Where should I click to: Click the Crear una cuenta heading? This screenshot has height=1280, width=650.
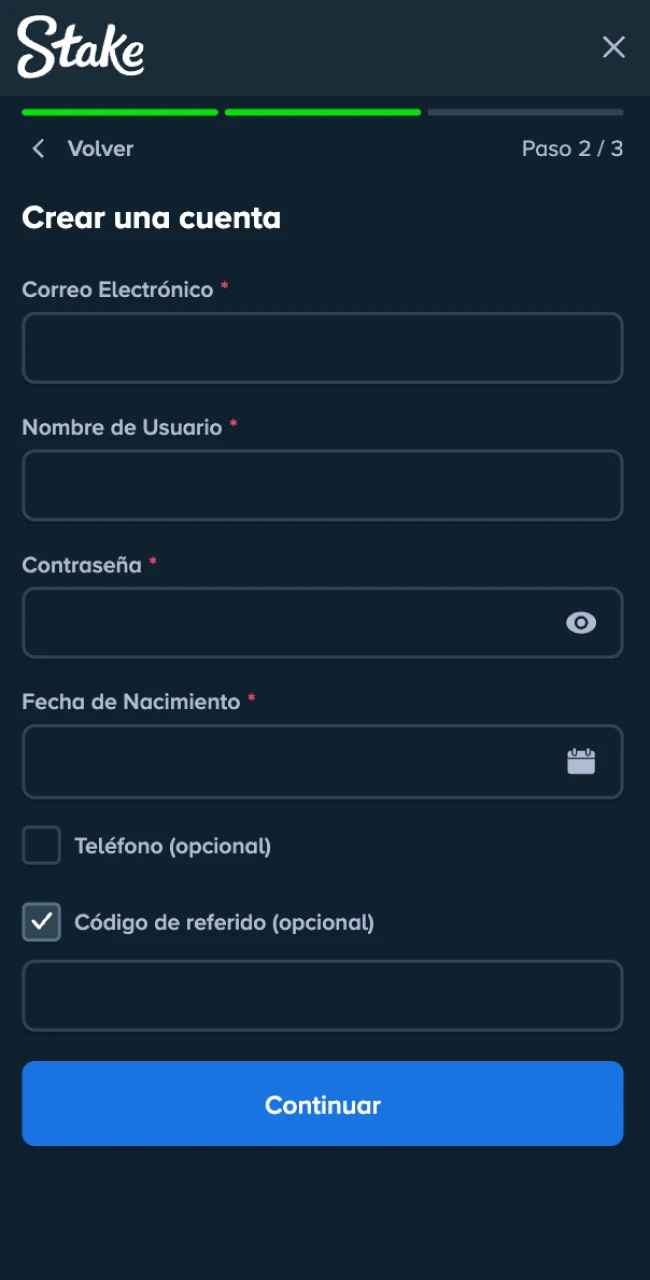(151, 218)
